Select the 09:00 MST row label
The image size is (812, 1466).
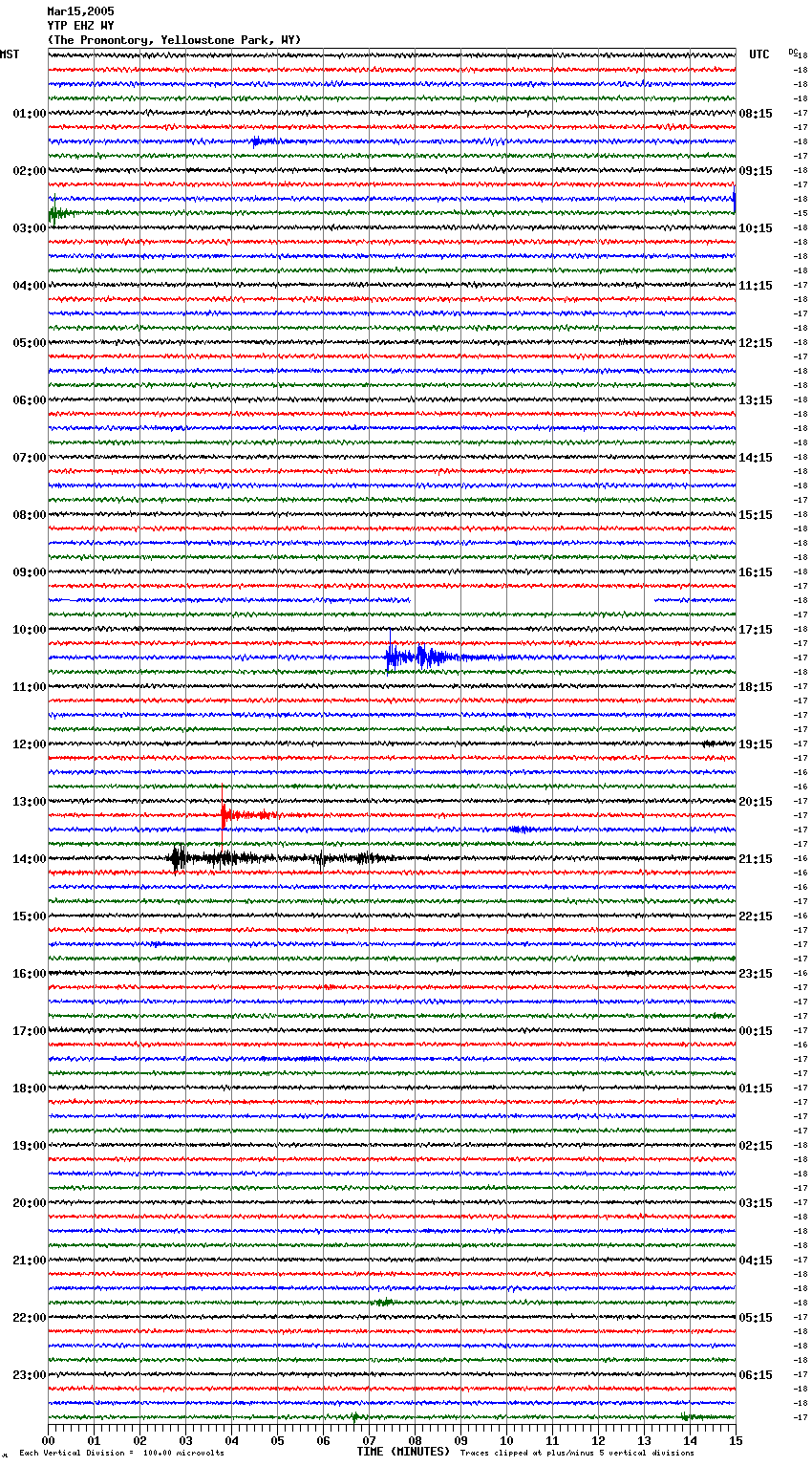pos(30,572)
